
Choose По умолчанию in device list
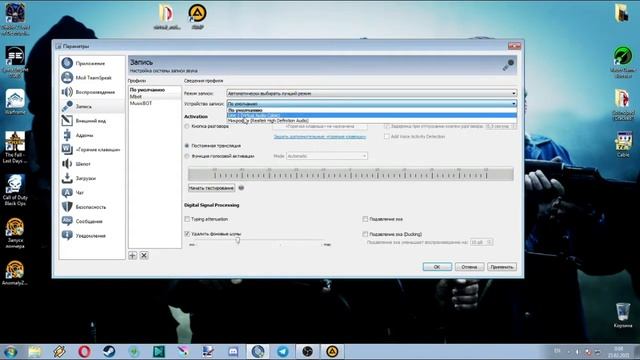[372, 110]
